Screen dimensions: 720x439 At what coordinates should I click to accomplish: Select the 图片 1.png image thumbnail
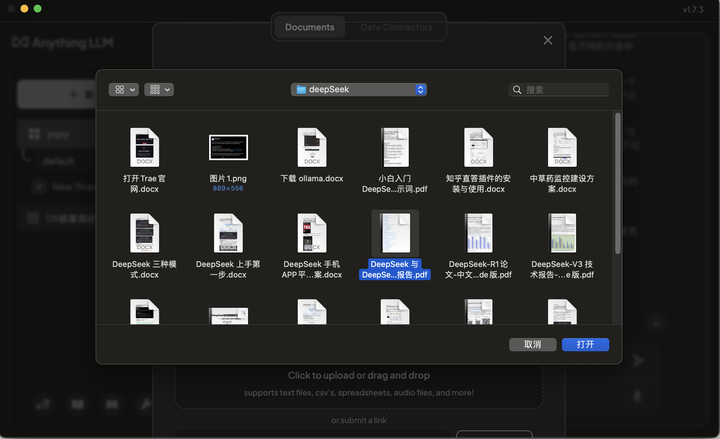228,147
